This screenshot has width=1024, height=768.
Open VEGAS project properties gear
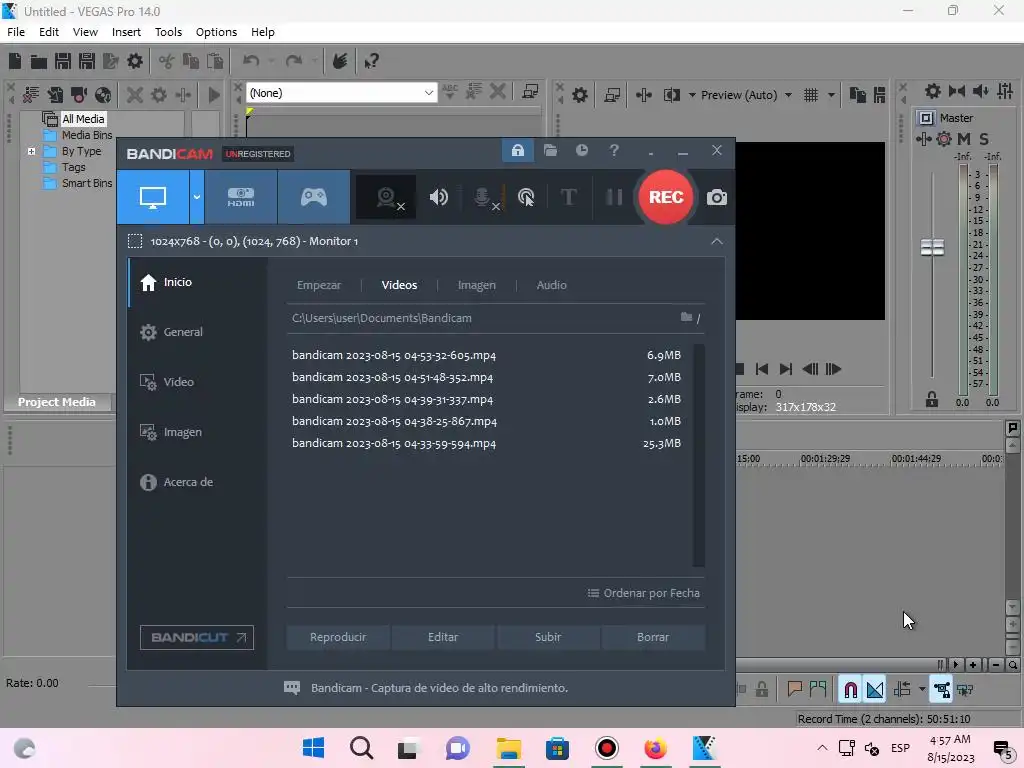[135, 61]
